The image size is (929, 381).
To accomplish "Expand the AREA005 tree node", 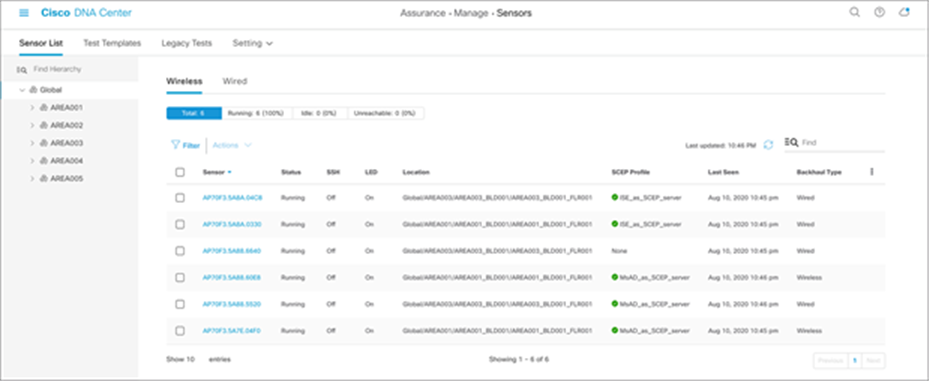I will (x=32, y=178).
